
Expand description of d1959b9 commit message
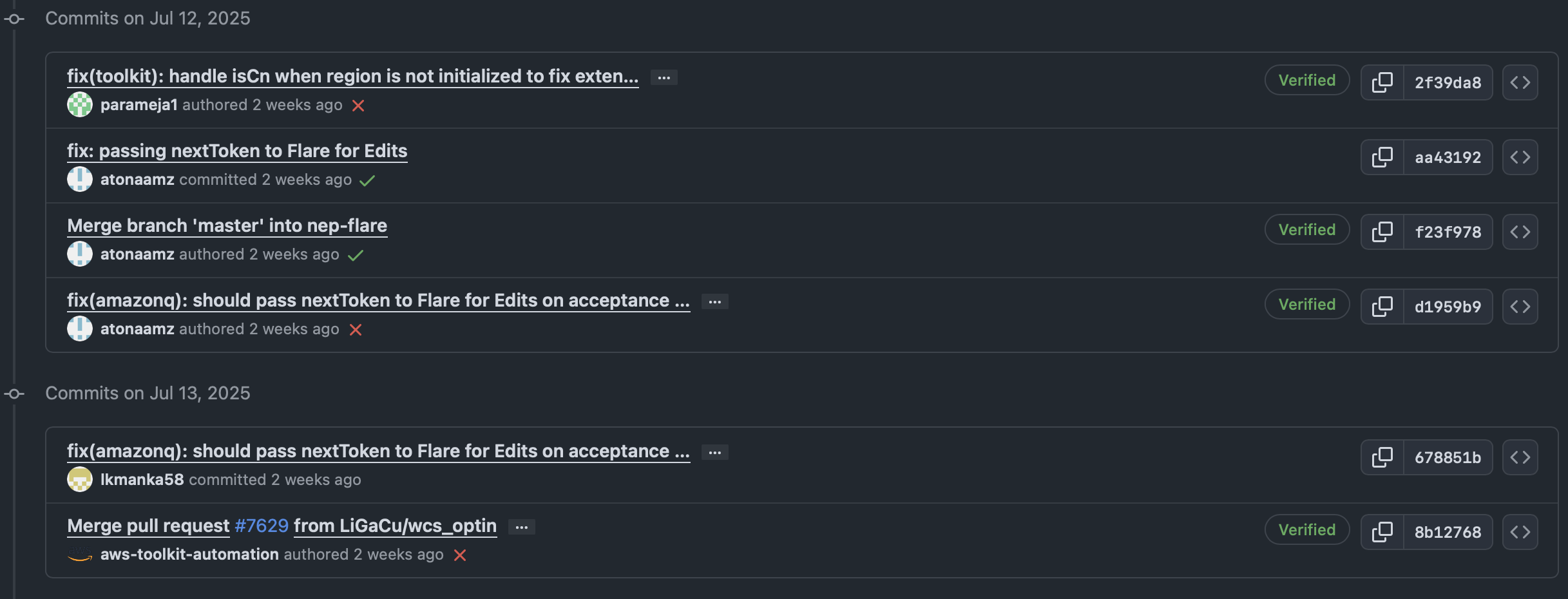pos(714,301)
